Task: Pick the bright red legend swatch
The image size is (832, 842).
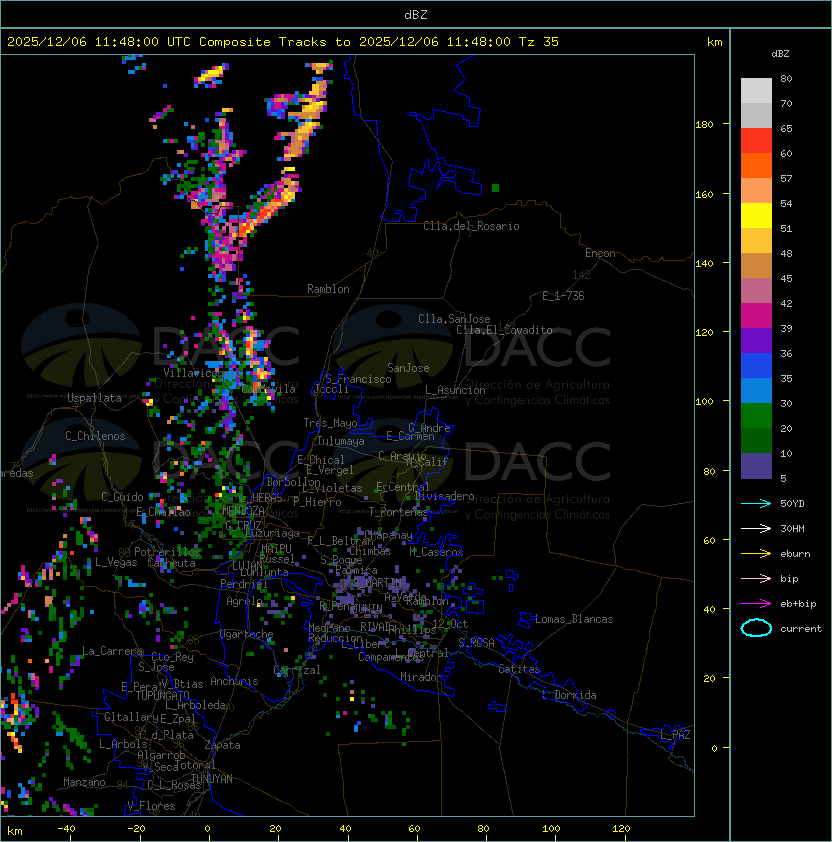Action: [756, 140]
